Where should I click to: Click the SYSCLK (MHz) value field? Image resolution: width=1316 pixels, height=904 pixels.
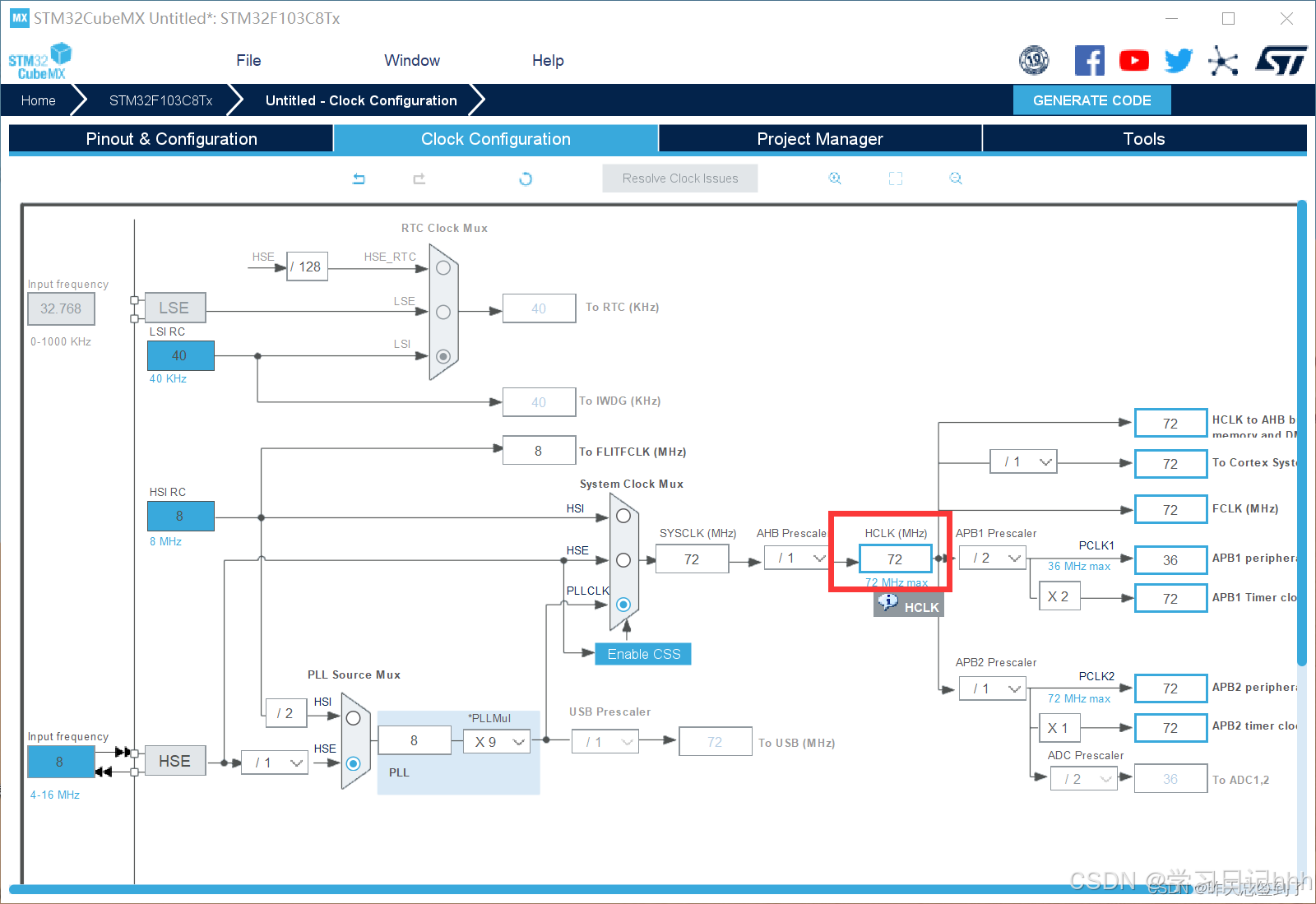pyautogui.click(x=693, y=559)
